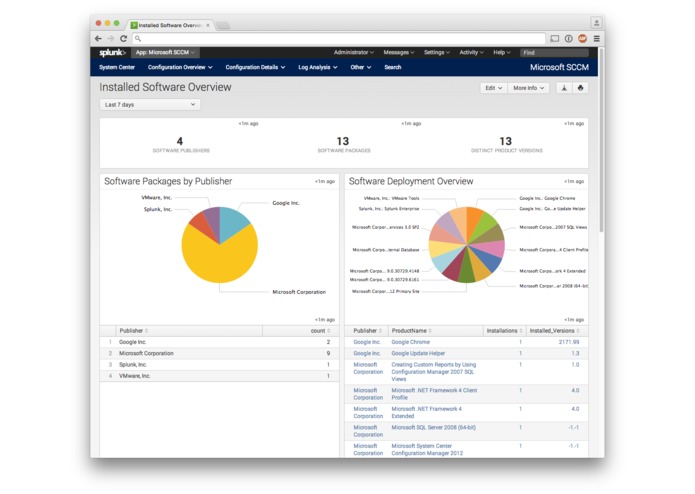695x494 pixels.
Task: Click the 13 Distinct Product Versions value
Action: point(505,141)
